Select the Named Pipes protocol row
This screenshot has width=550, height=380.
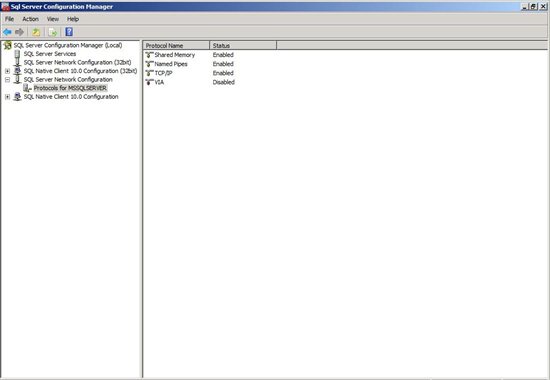pyautogui.click(x=171, y=64)
